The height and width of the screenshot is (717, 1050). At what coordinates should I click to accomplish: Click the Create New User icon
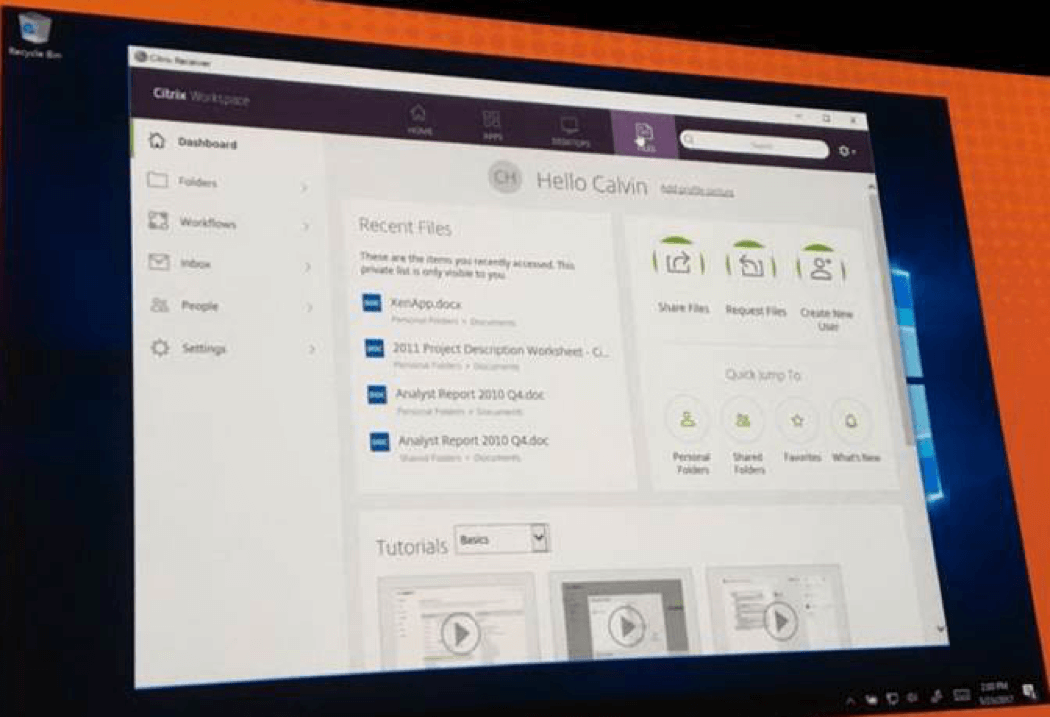tap(821, 269)
